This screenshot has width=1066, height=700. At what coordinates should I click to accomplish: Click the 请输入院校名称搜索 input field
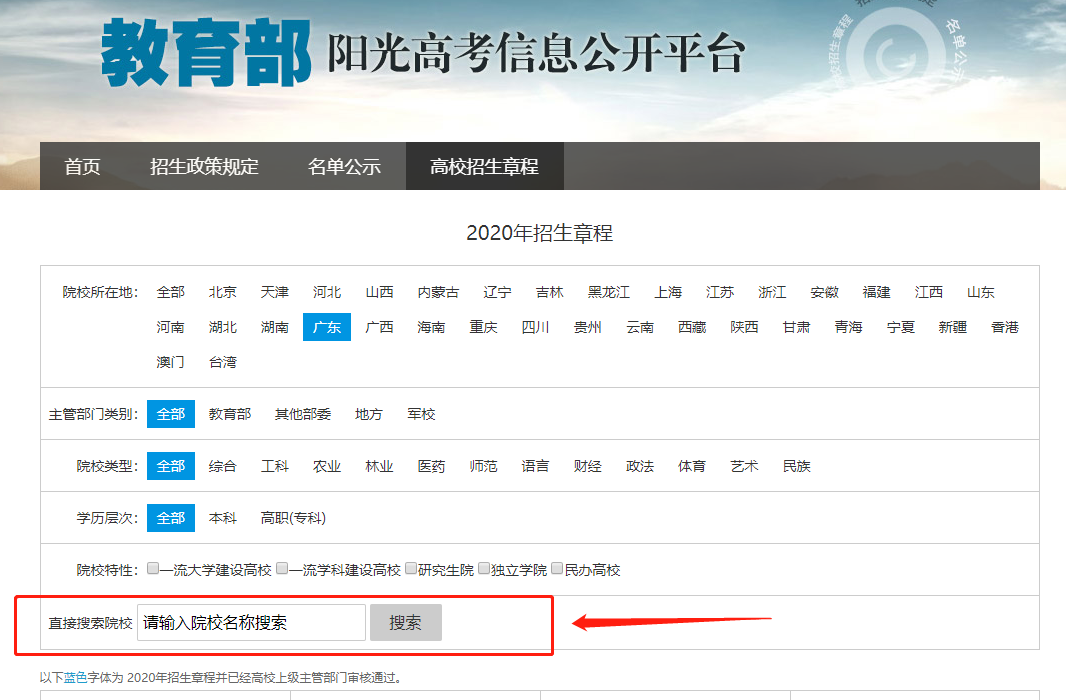[252, 623]
